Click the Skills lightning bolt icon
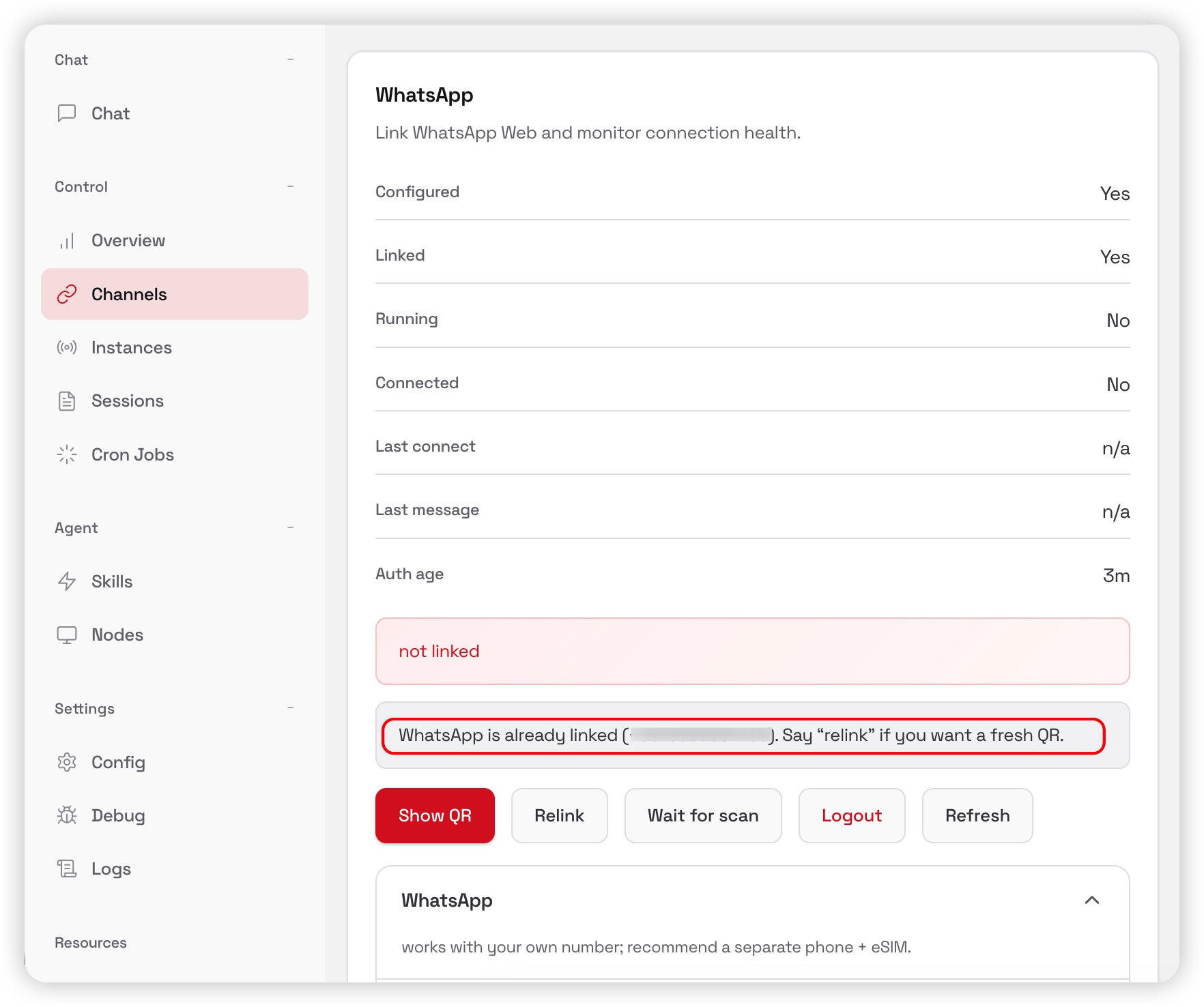1204x1007 pixels. (x=67, y=581)
